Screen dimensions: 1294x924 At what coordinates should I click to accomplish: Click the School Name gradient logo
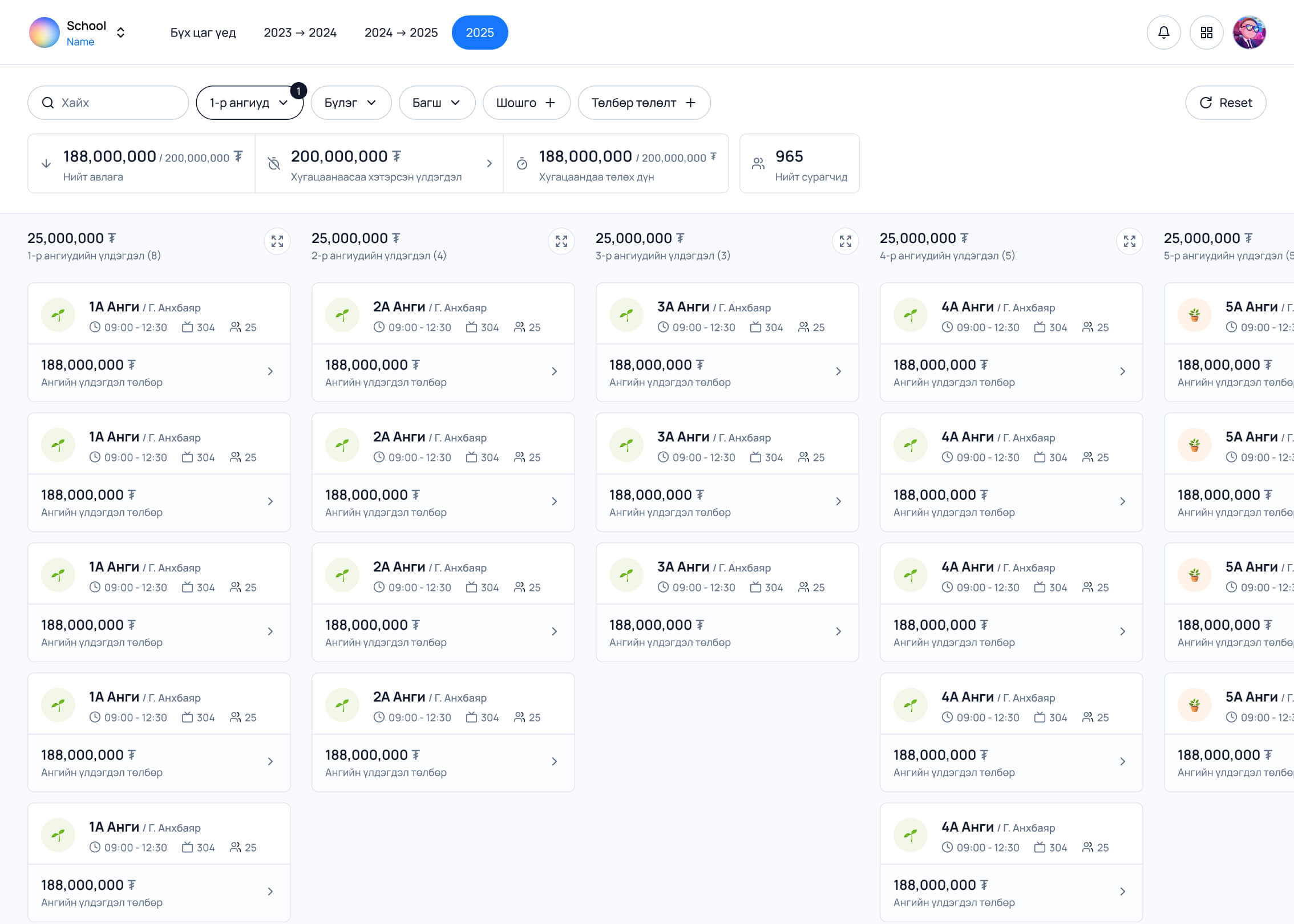coord(45,33)
